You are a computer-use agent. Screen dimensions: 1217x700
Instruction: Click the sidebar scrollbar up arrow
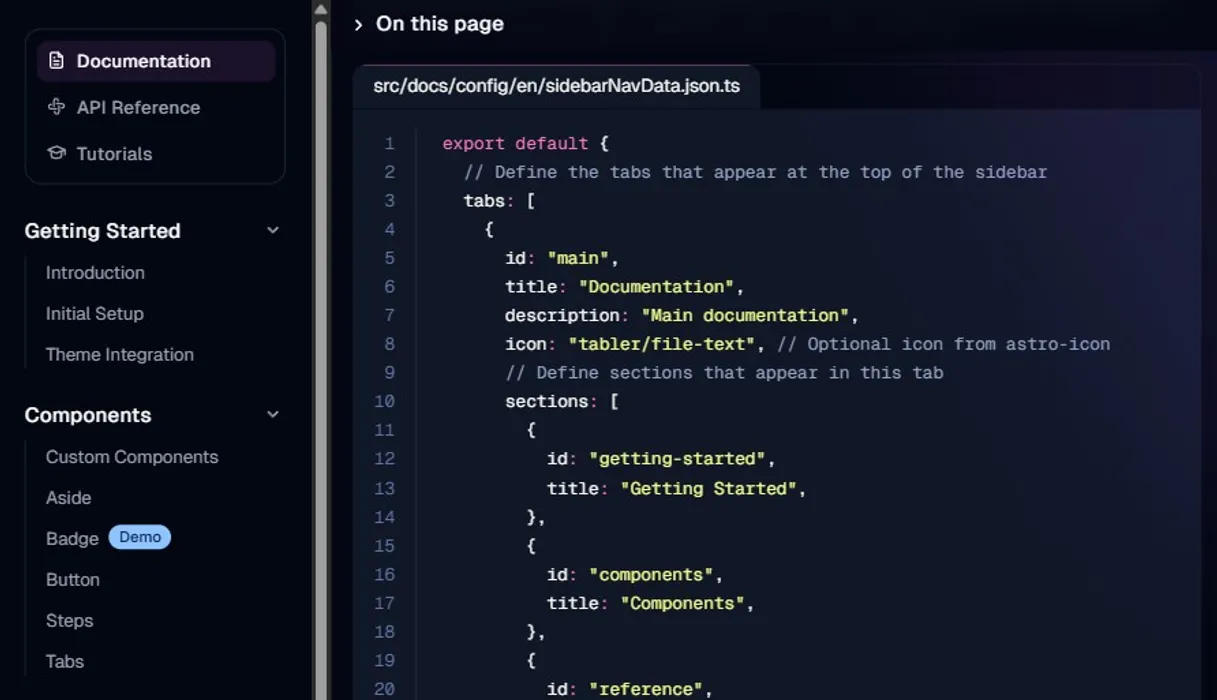pos(321,9)
